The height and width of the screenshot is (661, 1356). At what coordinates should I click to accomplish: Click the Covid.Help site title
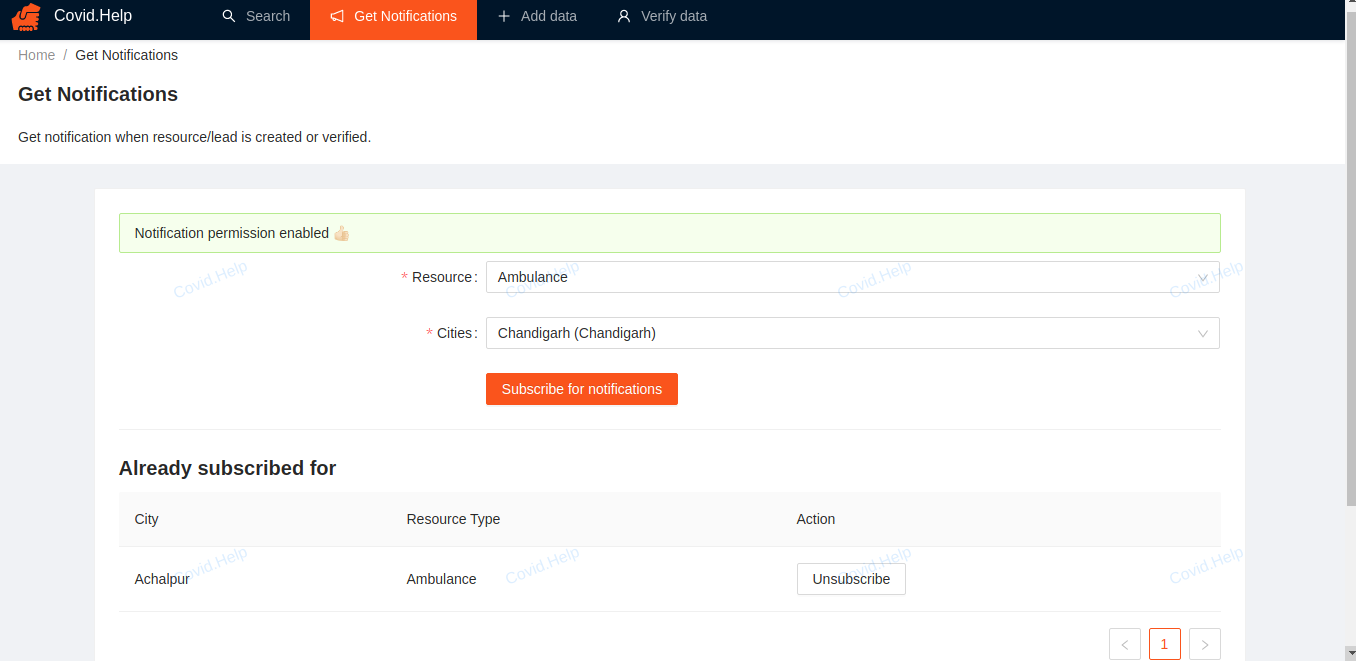pos(93,16)
